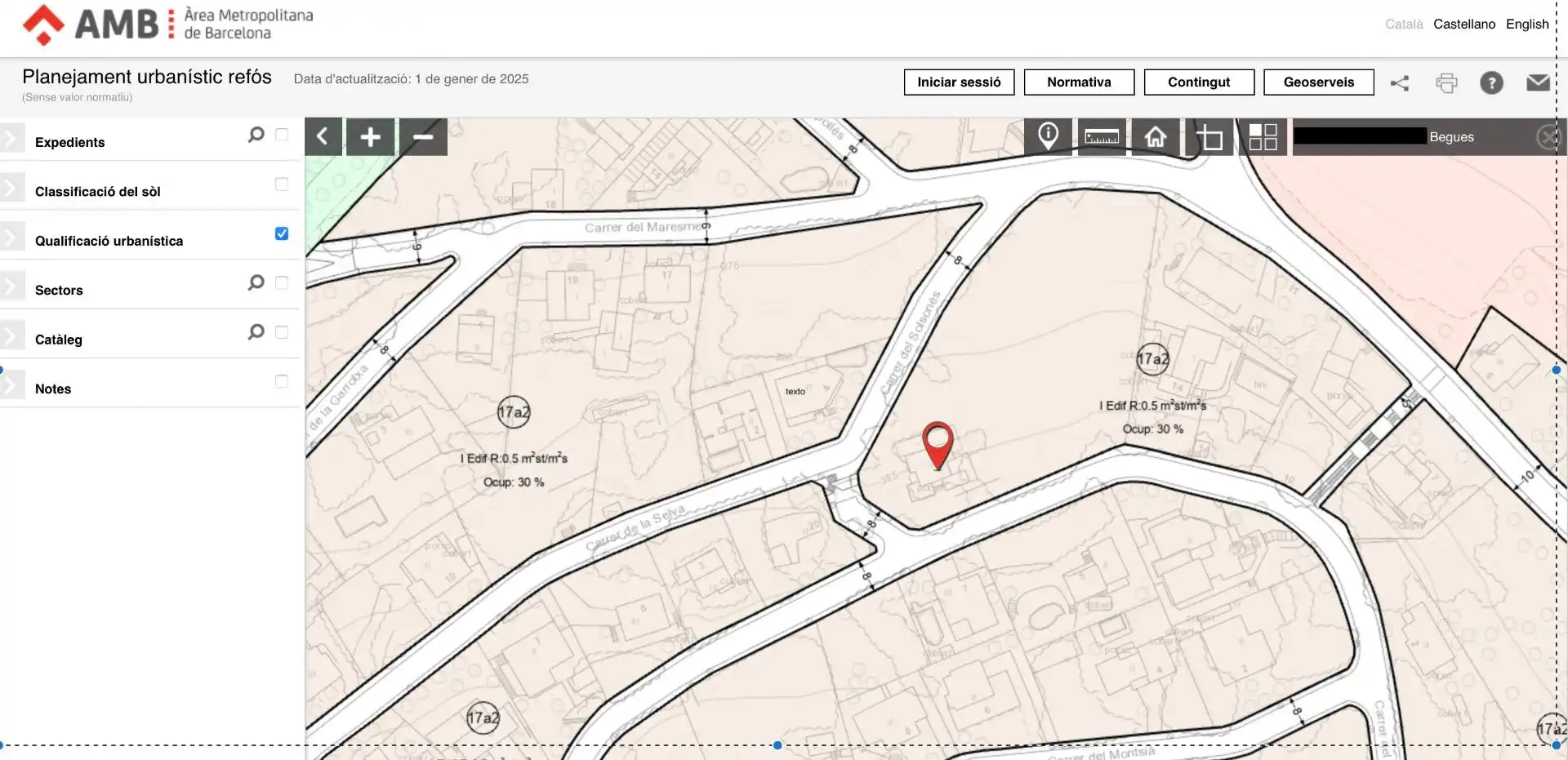The image size is (1568, 760).
Task: Open the Normativa page
Action: [x=1079, y=82]
